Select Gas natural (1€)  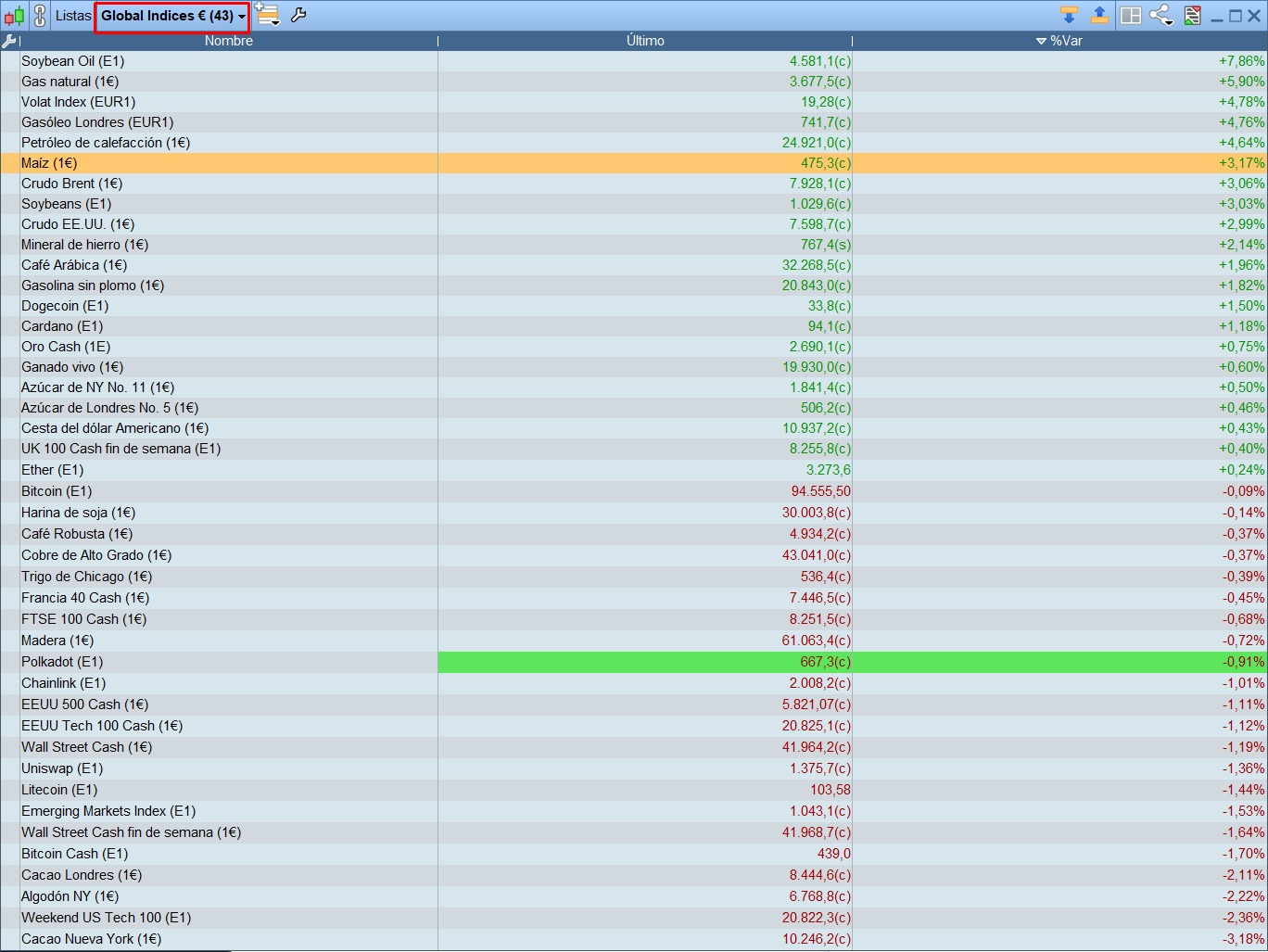[70, 82]
